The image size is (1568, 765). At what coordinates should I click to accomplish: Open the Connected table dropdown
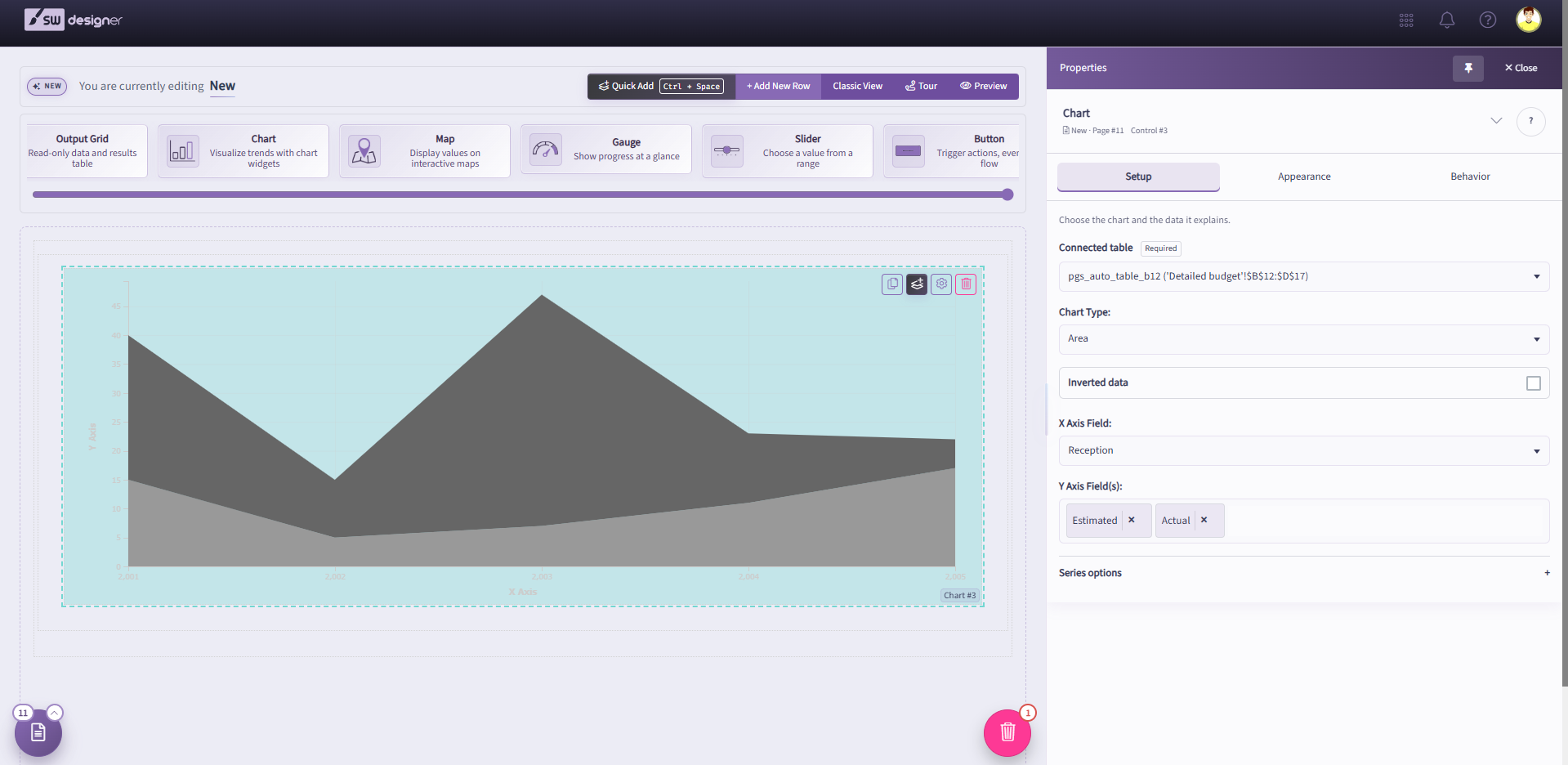(x=1304, y=276)
